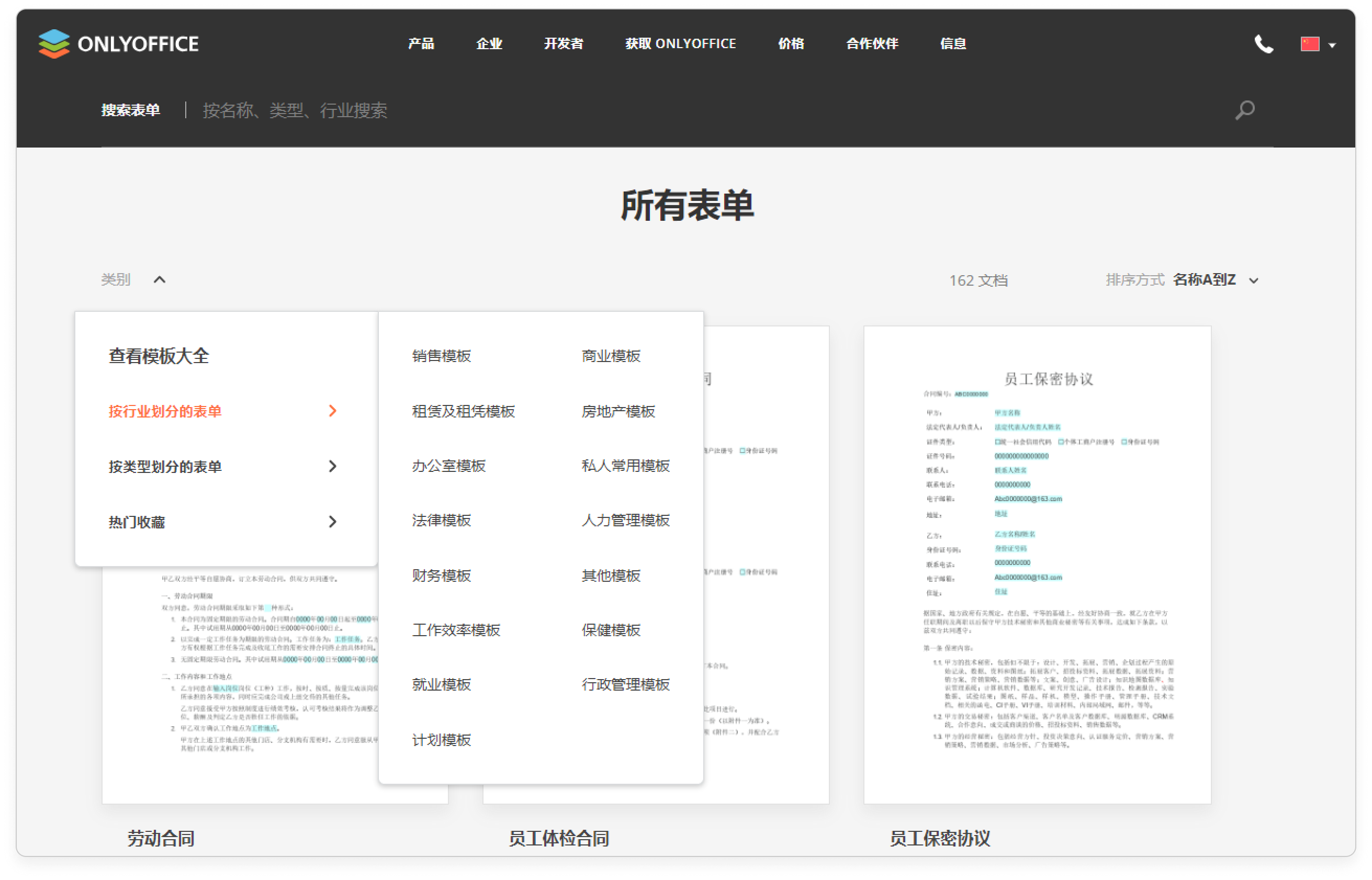
Task: Click the ONLYOFFICE logo
Action: click(118, 44)
